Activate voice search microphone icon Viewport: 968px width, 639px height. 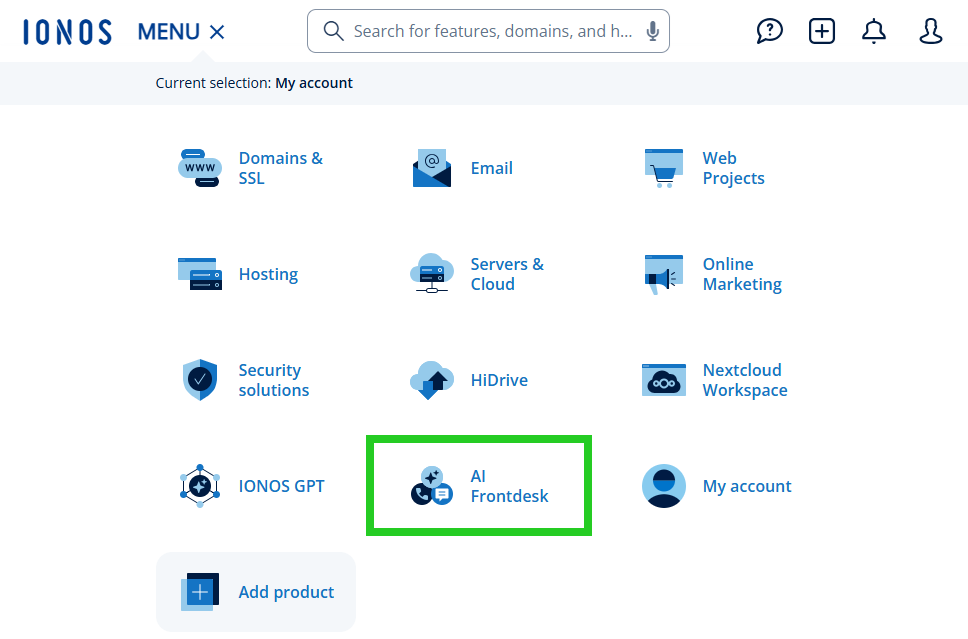pos(652,31)
